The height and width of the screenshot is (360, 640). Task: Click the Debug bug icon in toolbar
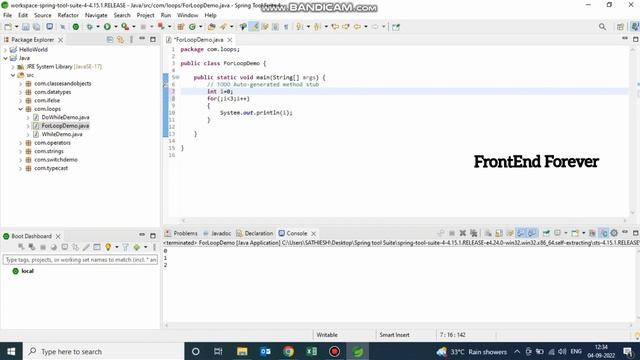click(89, 27)
